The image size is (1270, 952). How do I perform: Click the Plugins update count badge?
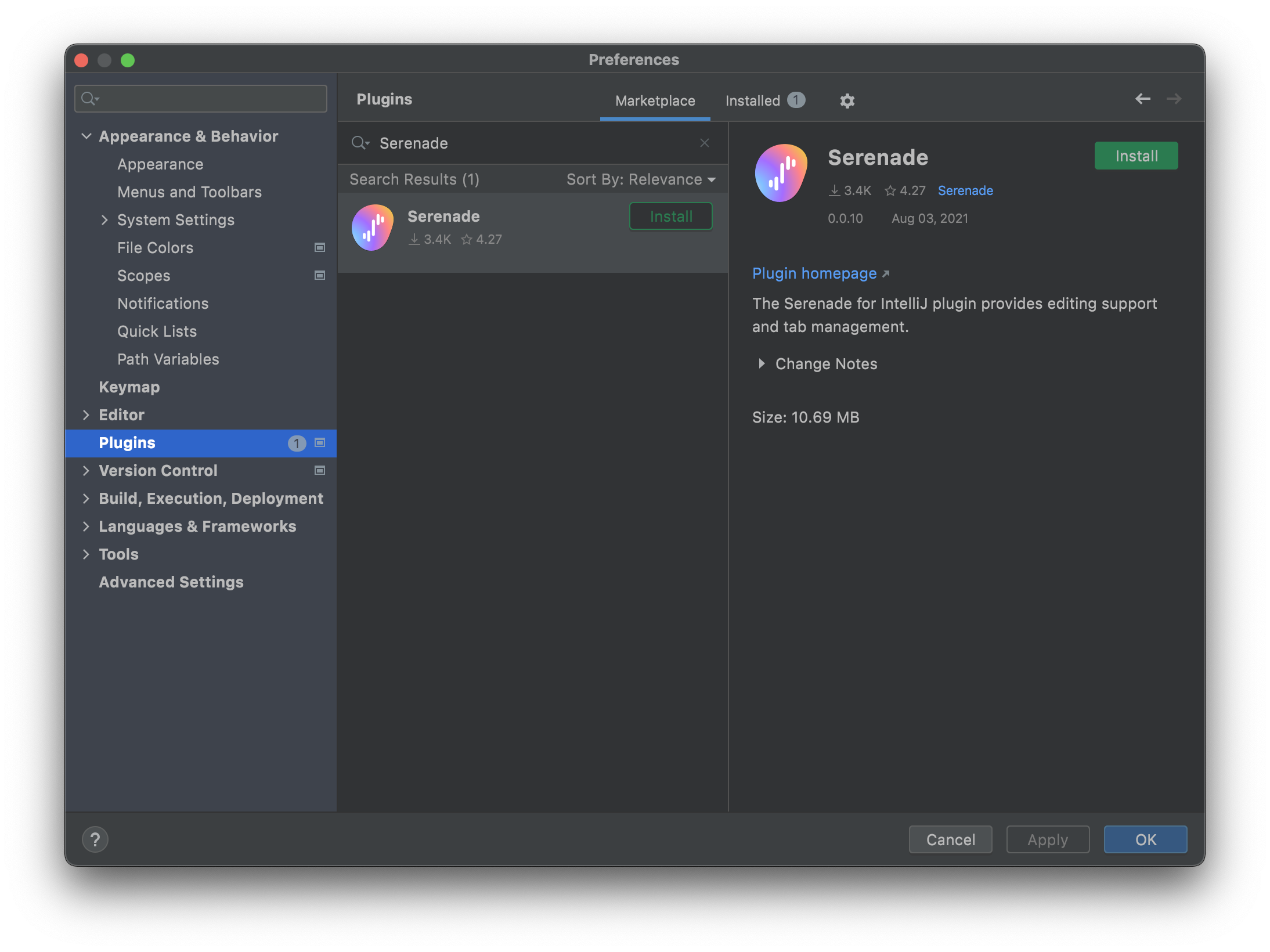tap(297, 443)
